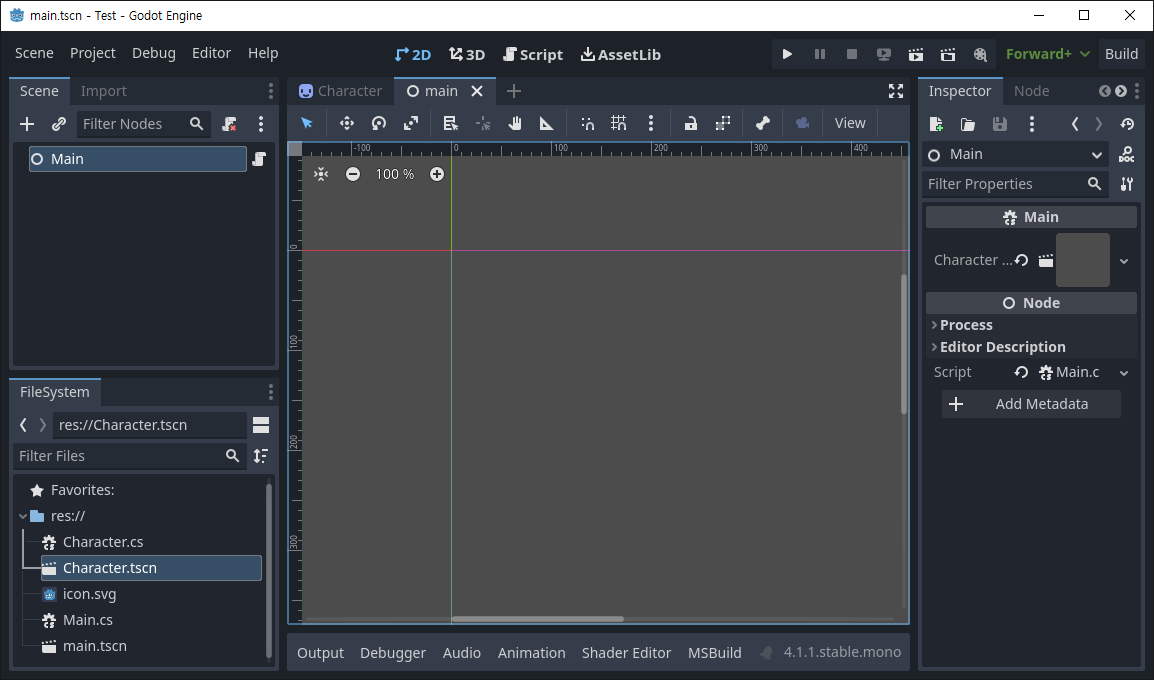Toggle grid snap
Image resolution: width=1154 pixels, height=680 pixels.
point(619,123)
